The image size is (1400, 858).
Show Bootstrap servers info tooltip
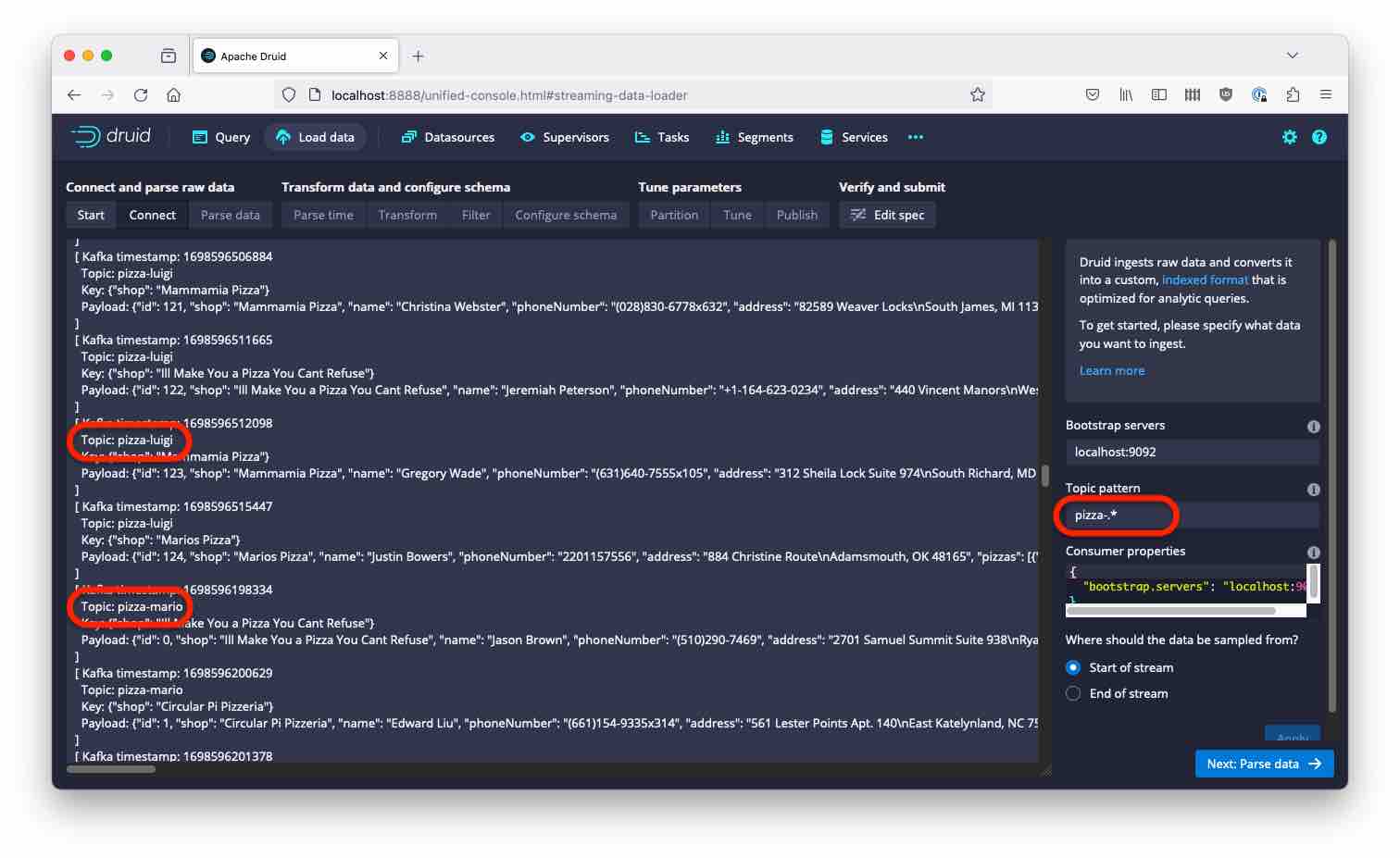click(x=1313, y=426)
